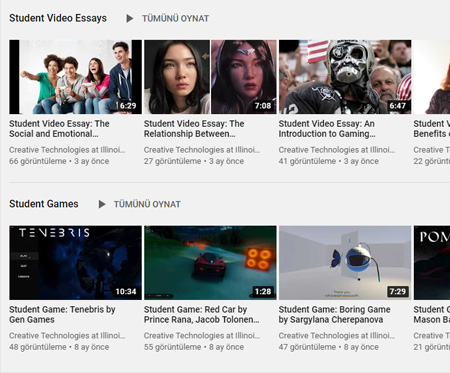Open the partially visible fourth Student Games thumbnail
Viewport: 450px width, 373px height.
(432, 263)
